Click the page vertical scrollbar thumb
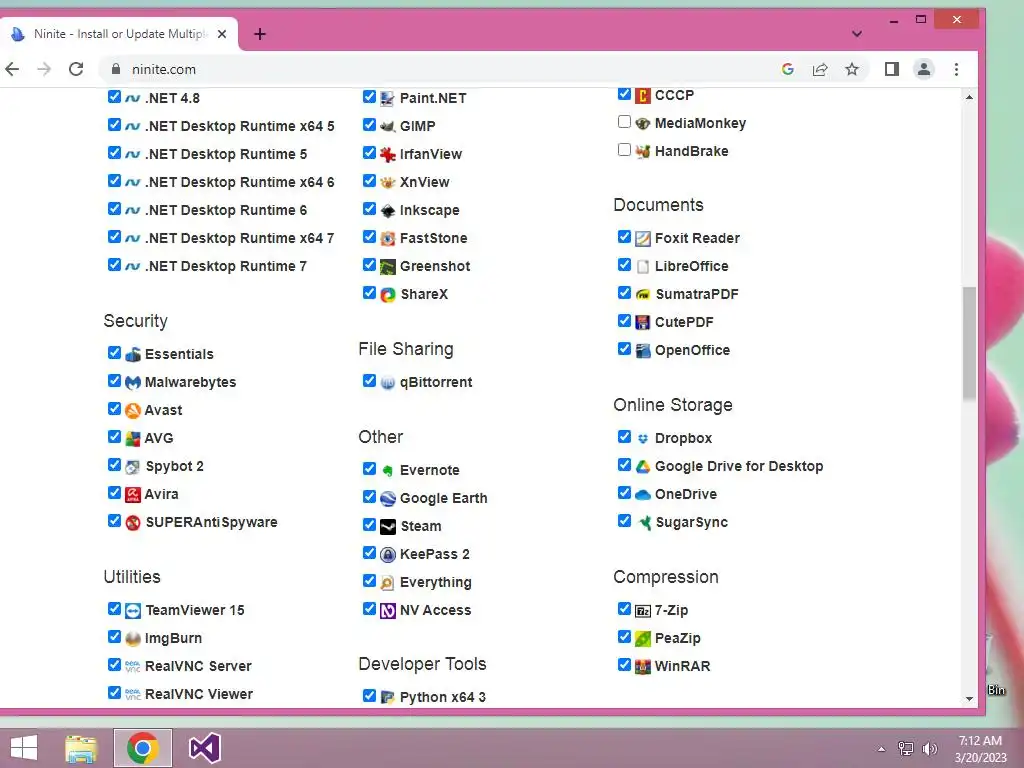Screen dimensions: 1024x768 pos(969,343)
